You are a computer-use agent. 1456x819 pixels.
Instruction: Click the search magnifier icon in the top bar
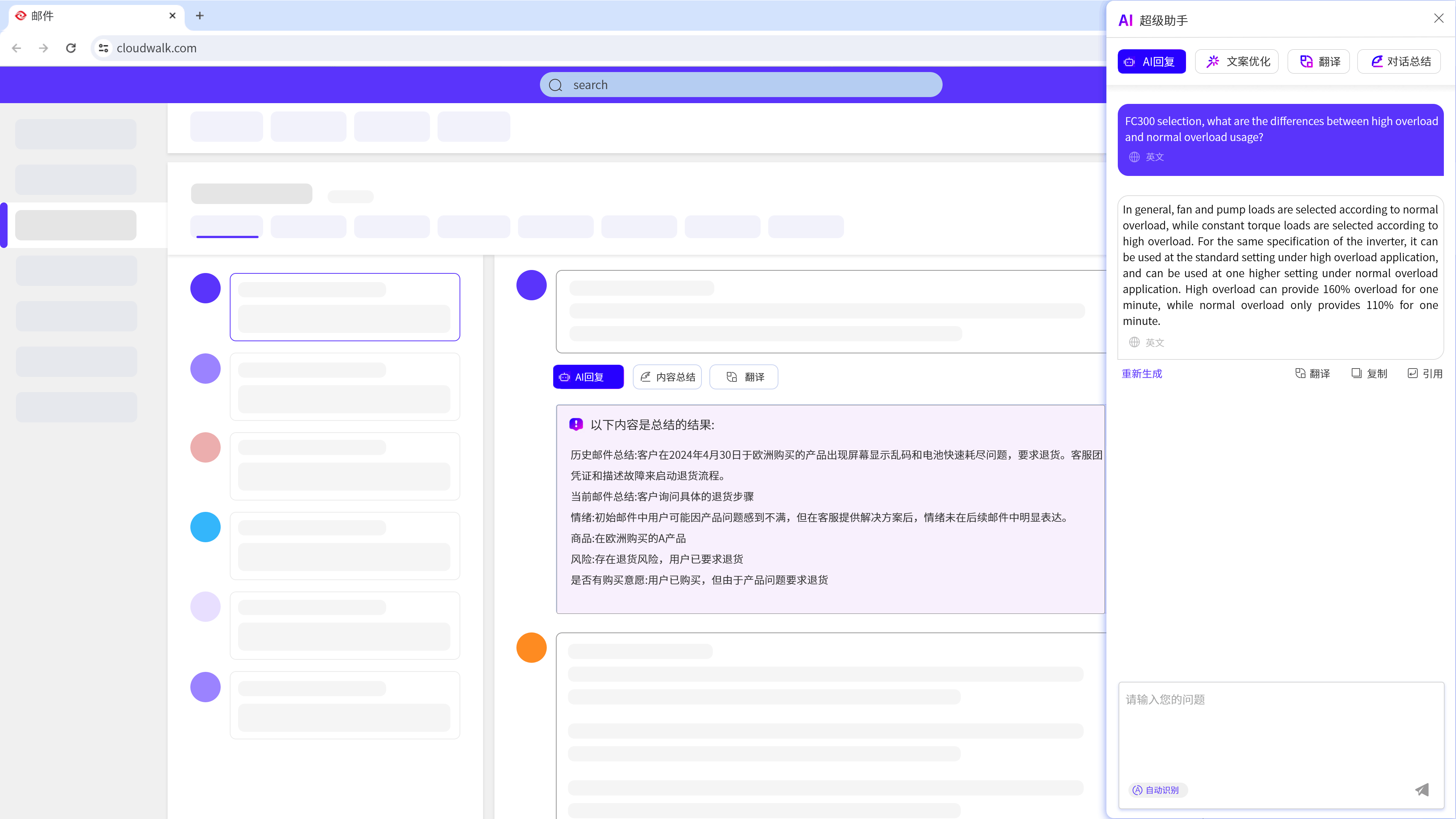point(555,85)
